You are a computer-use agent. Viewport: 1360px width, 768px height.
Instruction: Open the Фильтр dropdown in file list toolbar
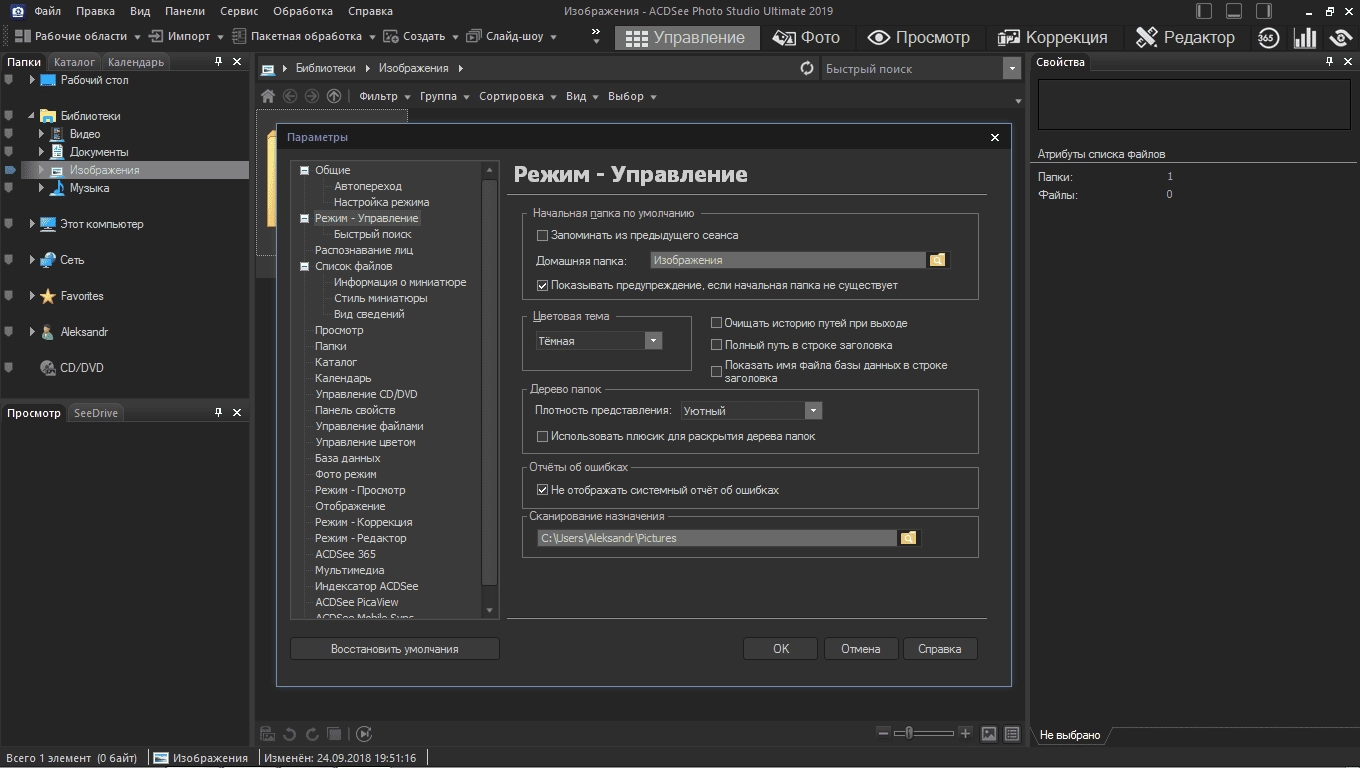385,96
